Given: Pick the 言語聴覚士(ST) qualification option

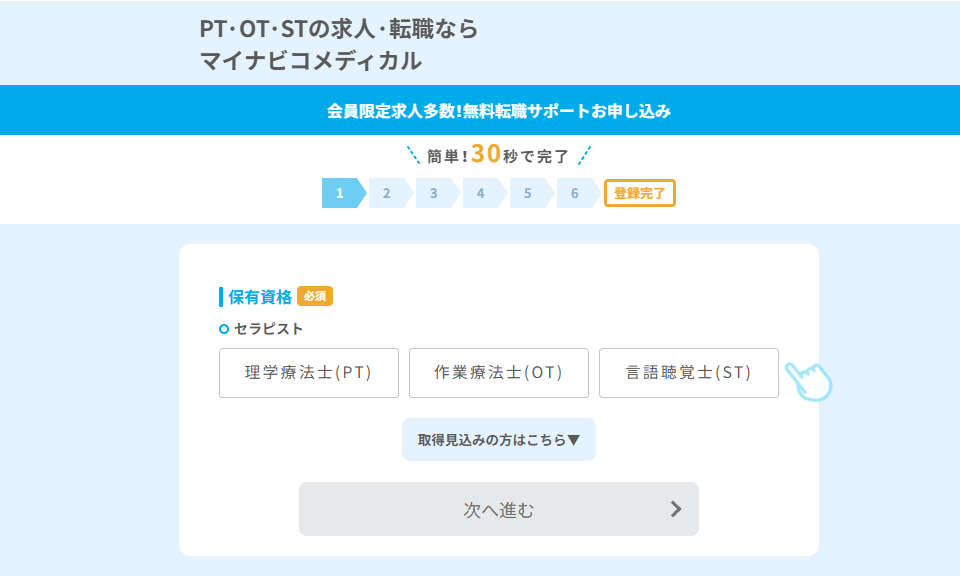Looking at the screenshot, I should (x=688, y=373).
